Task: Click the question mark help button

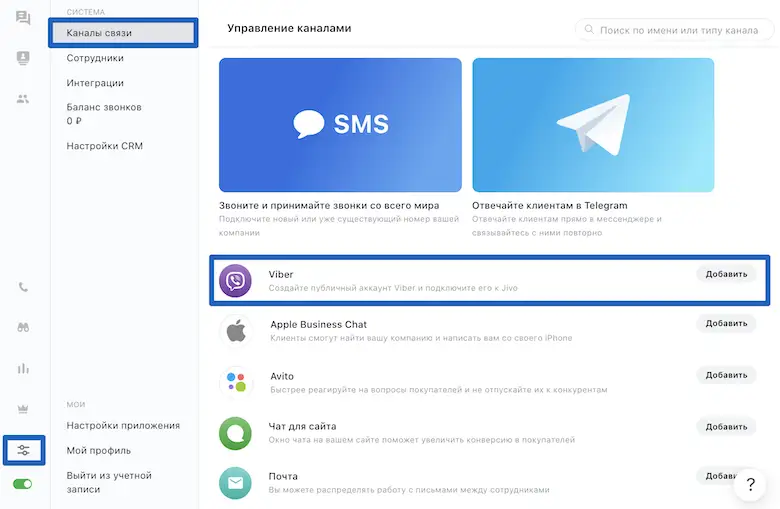Action: pyautogui.click(x=750, y=484)
